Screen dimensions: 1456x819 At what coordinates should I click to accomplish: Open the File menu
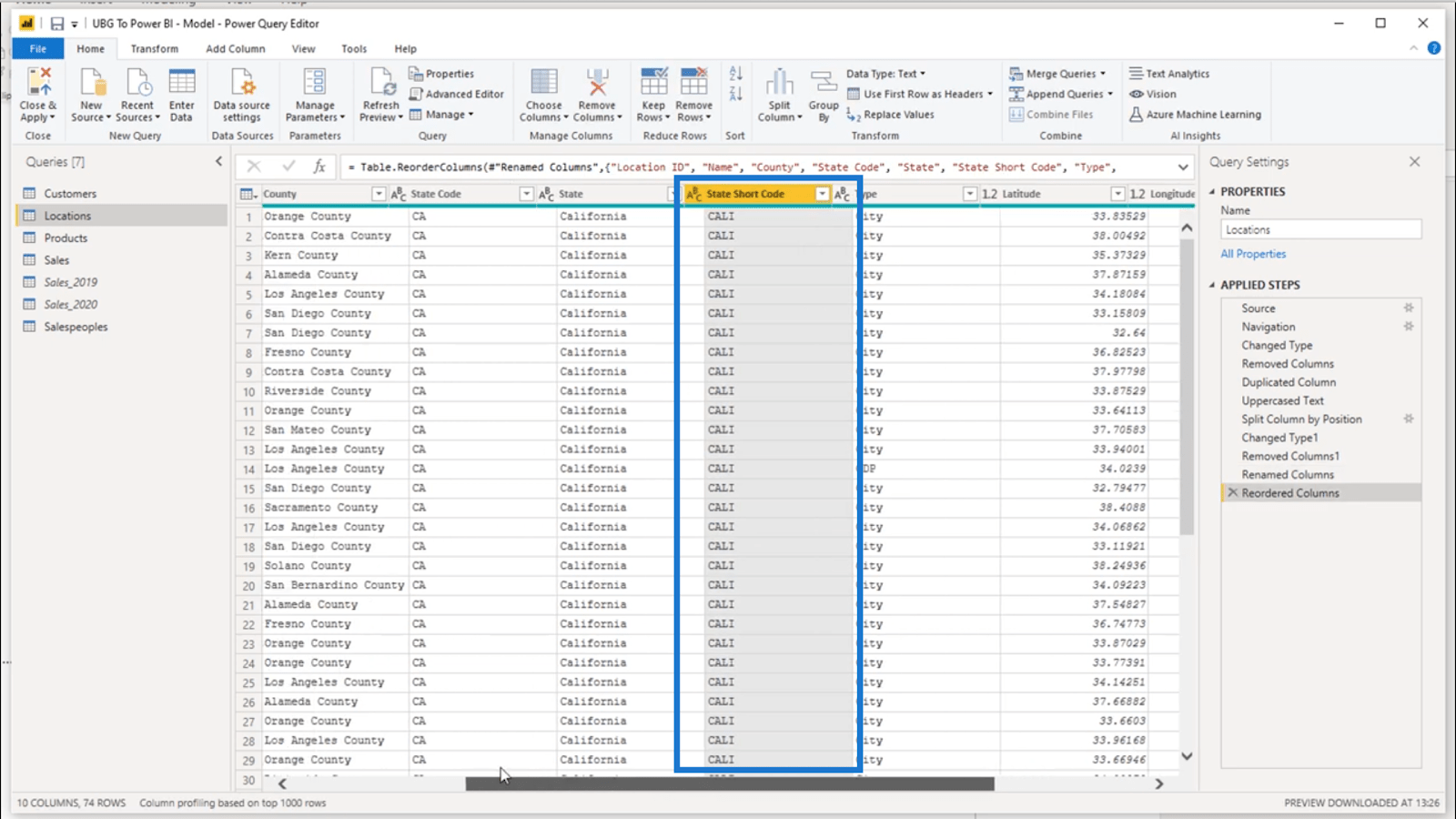38,48
